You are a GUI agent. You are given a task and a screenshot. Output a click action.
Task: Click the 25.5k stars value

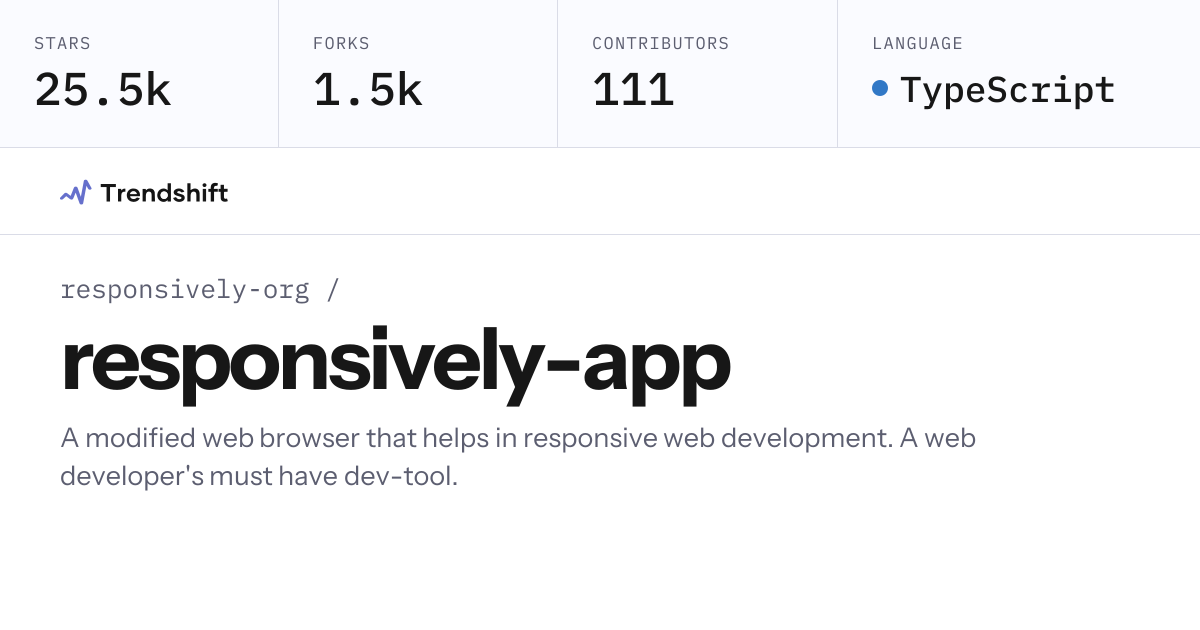[103, 90]
